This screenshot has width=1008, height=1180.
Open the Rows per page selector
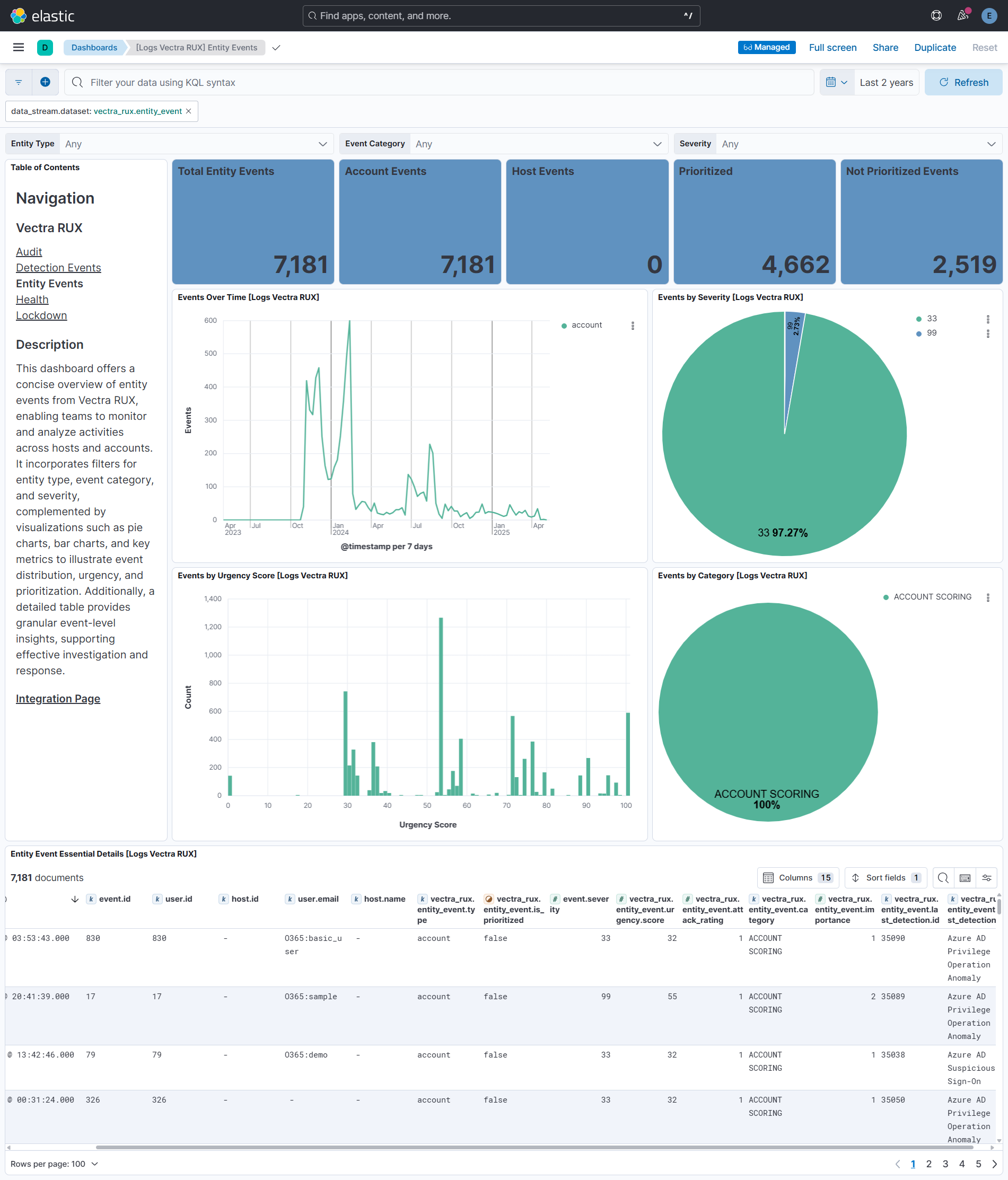pyautogui.click(x=55, y=1164)
